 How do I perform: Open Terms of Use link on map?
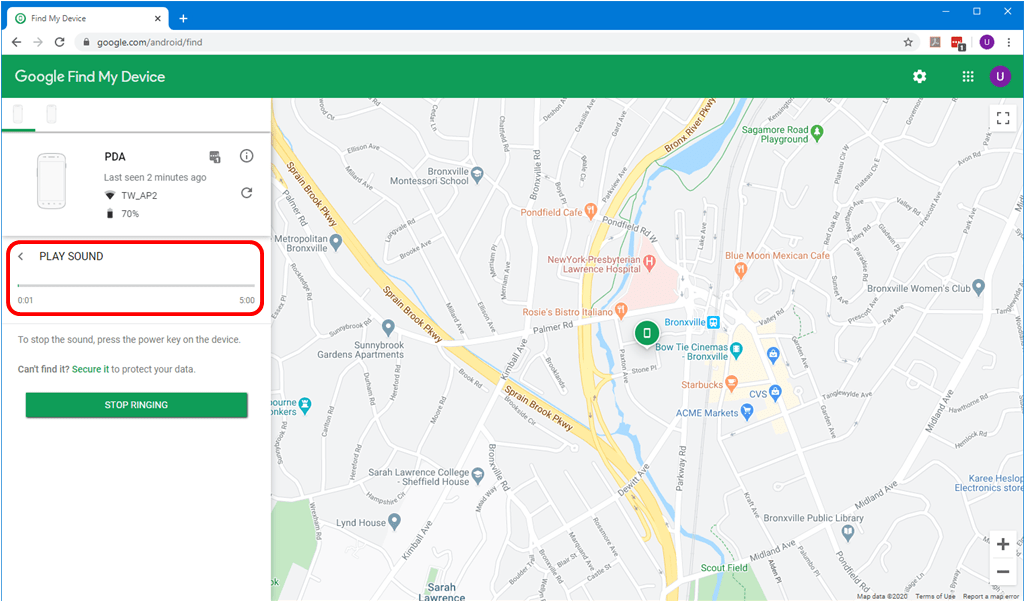[935, 596]
